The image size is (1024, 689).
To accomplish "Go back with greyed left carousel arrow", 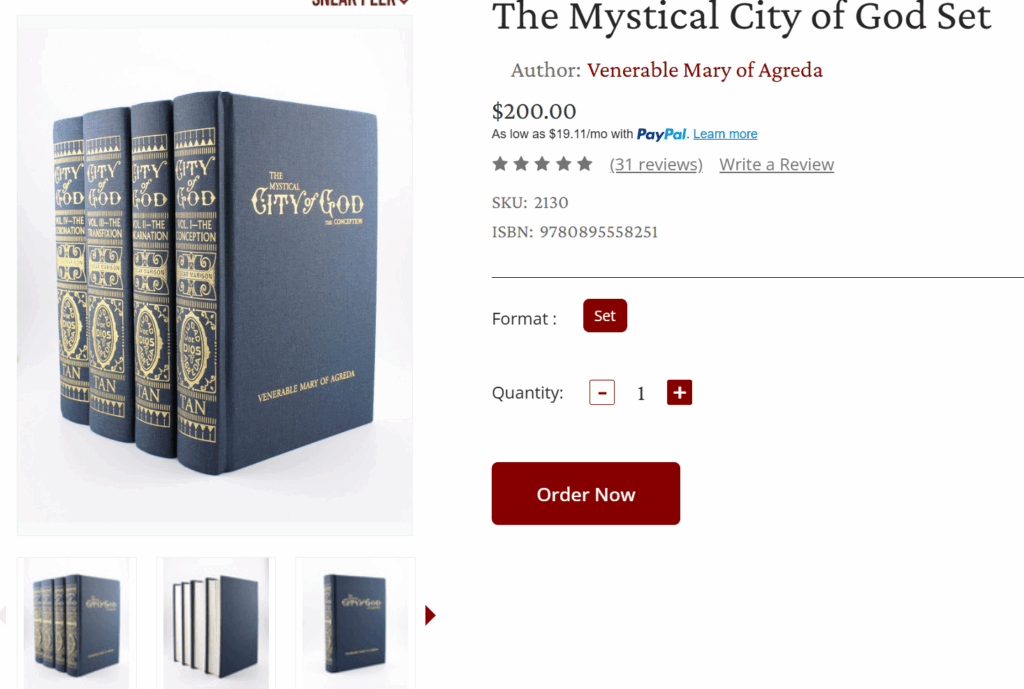I will coord(3,615).
